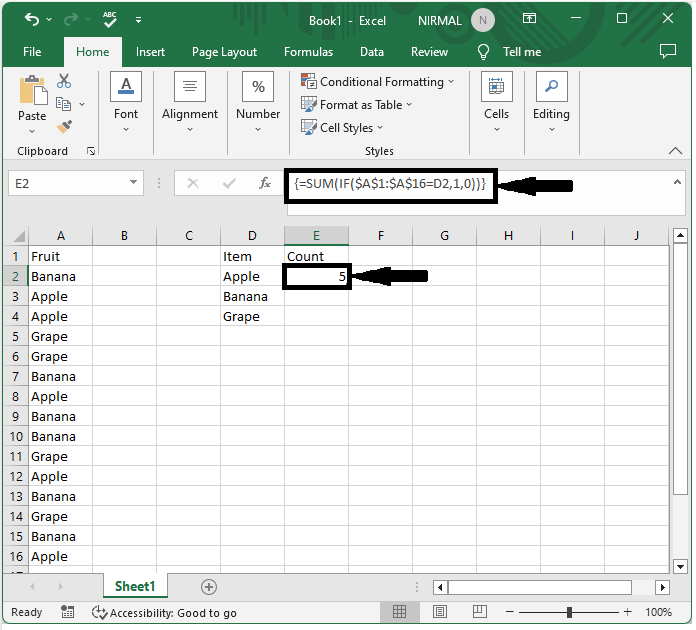Click the Paste clipboard icon
This screenshot has width=696, height=630.
[33, 91]
